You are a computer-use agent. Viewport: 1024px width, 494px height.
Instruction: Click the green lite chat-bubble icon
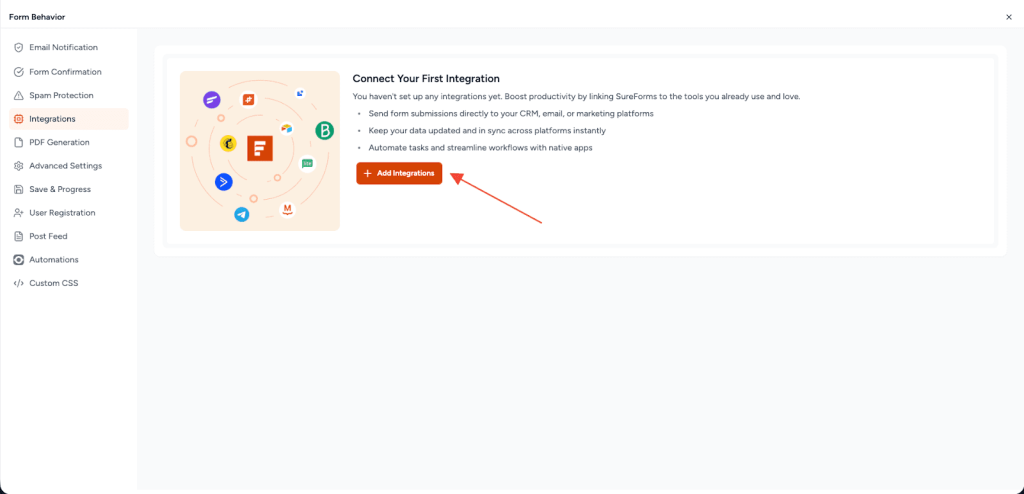click(x=307, y=163)
